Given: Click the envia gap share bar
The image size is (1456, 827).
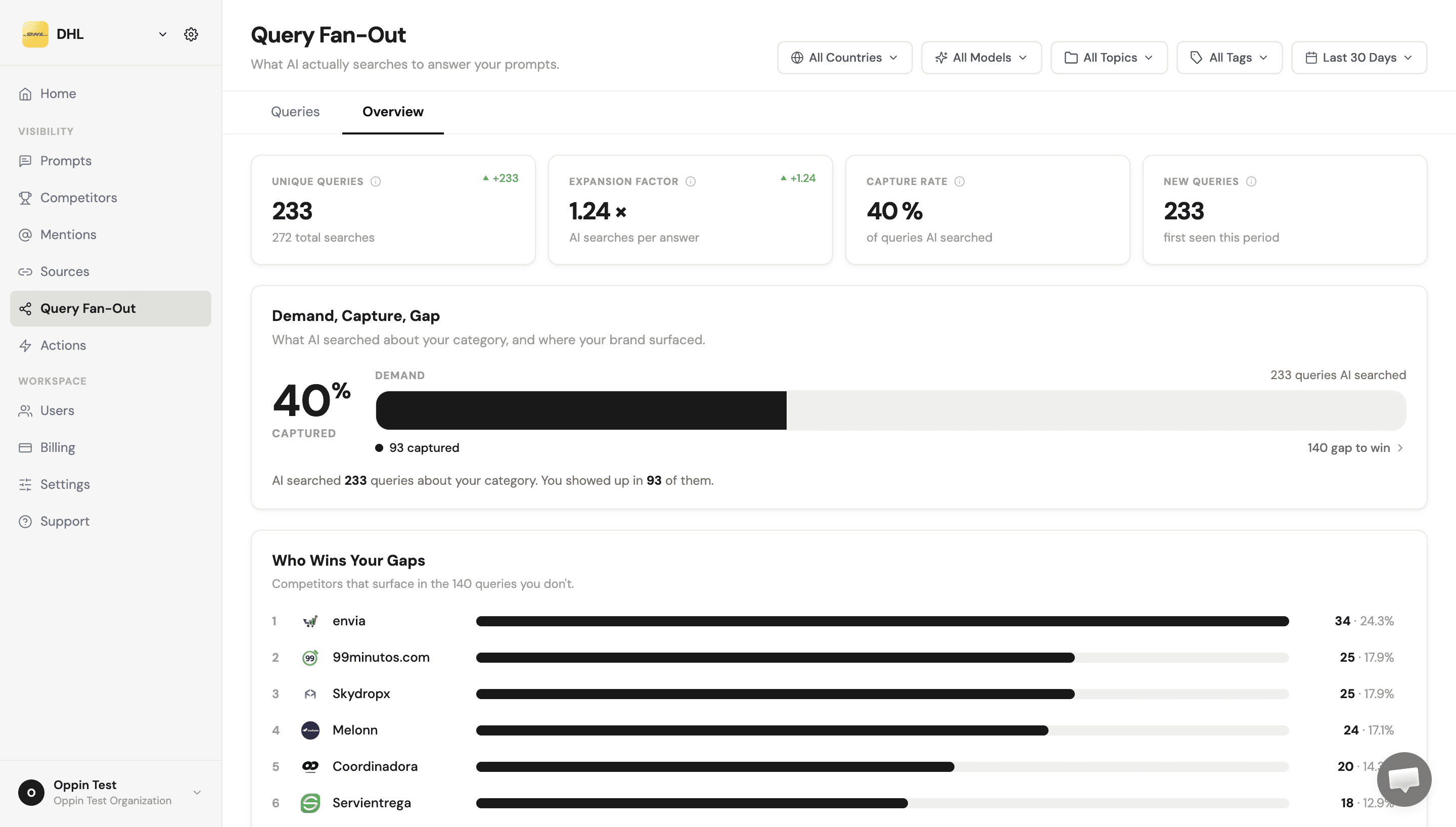Looking at the screenshot, I should pyautogui.click(x=882, y=621).
